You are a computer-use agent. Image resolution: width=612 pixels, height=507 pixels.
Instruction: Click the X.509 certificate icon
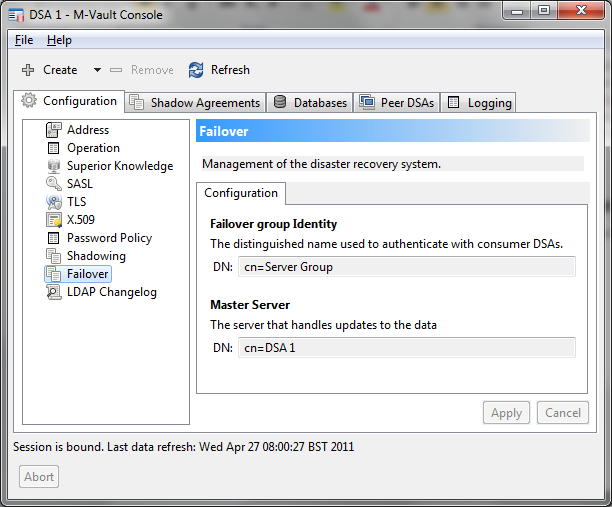pyautogui.click(x=54, y=220)
